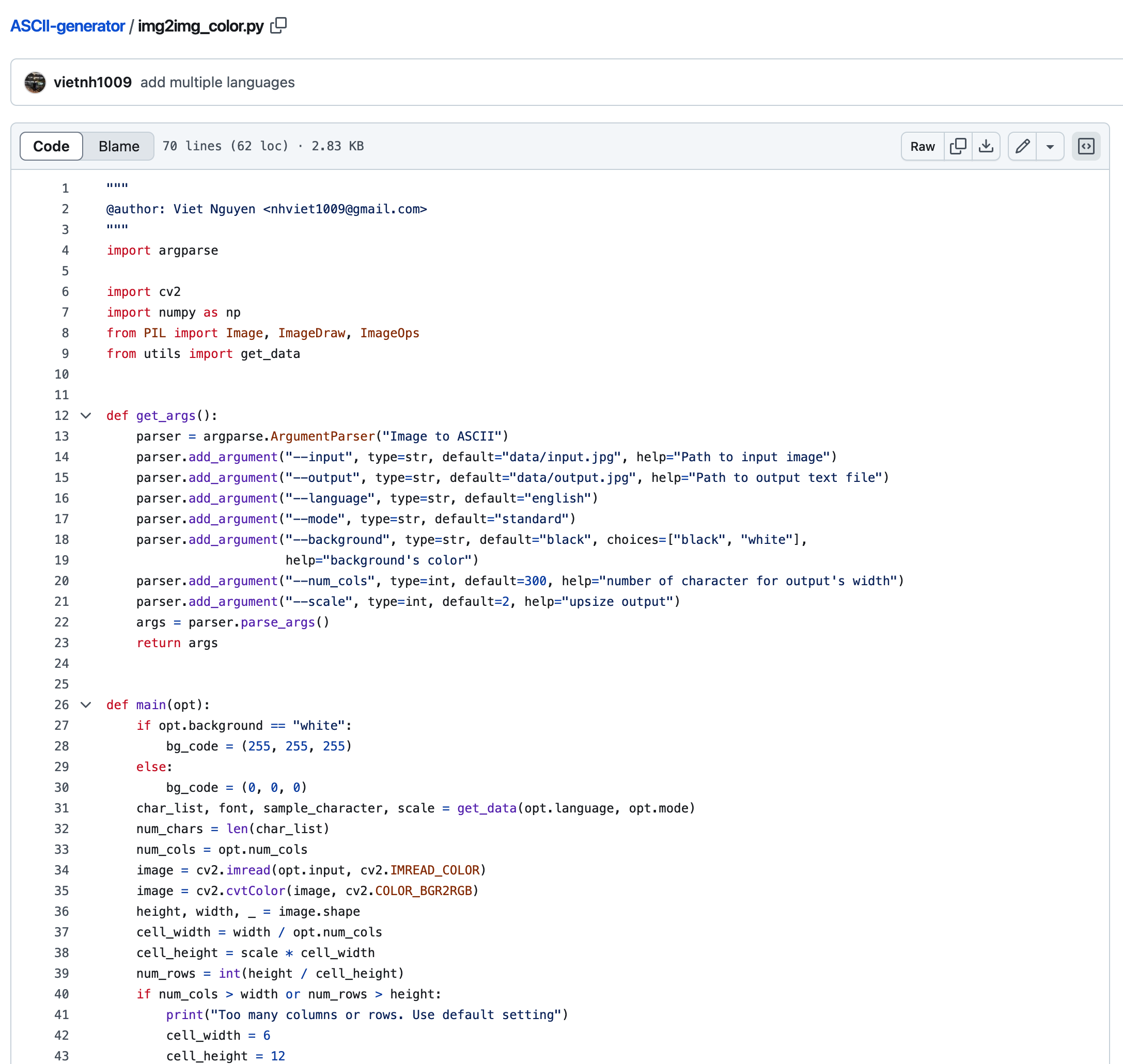
Task: Open more edit options dropdown arrow
Action: click(x=1050, y=146)
